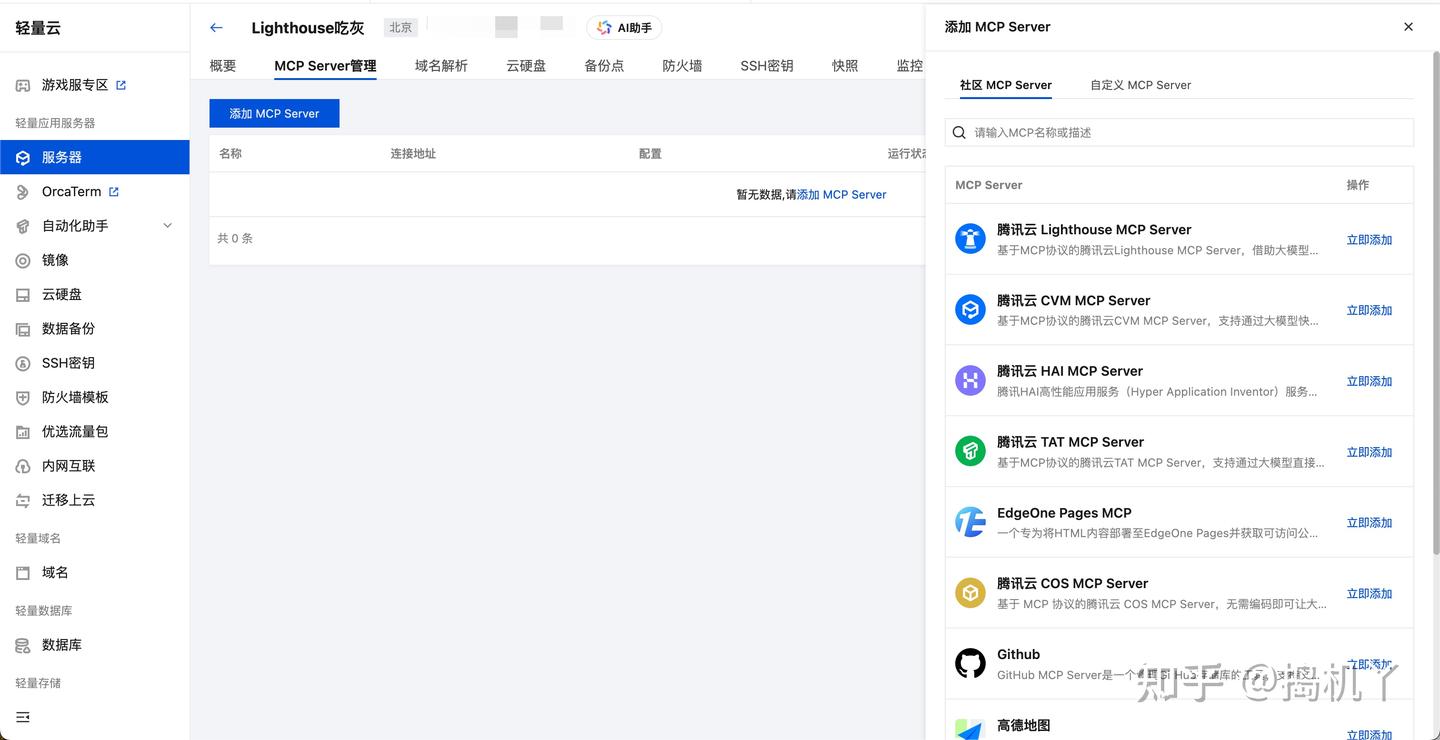1440x740 pixels.
Task: Click 立即添加 for CVM MCP Server
Action: 1369,311
